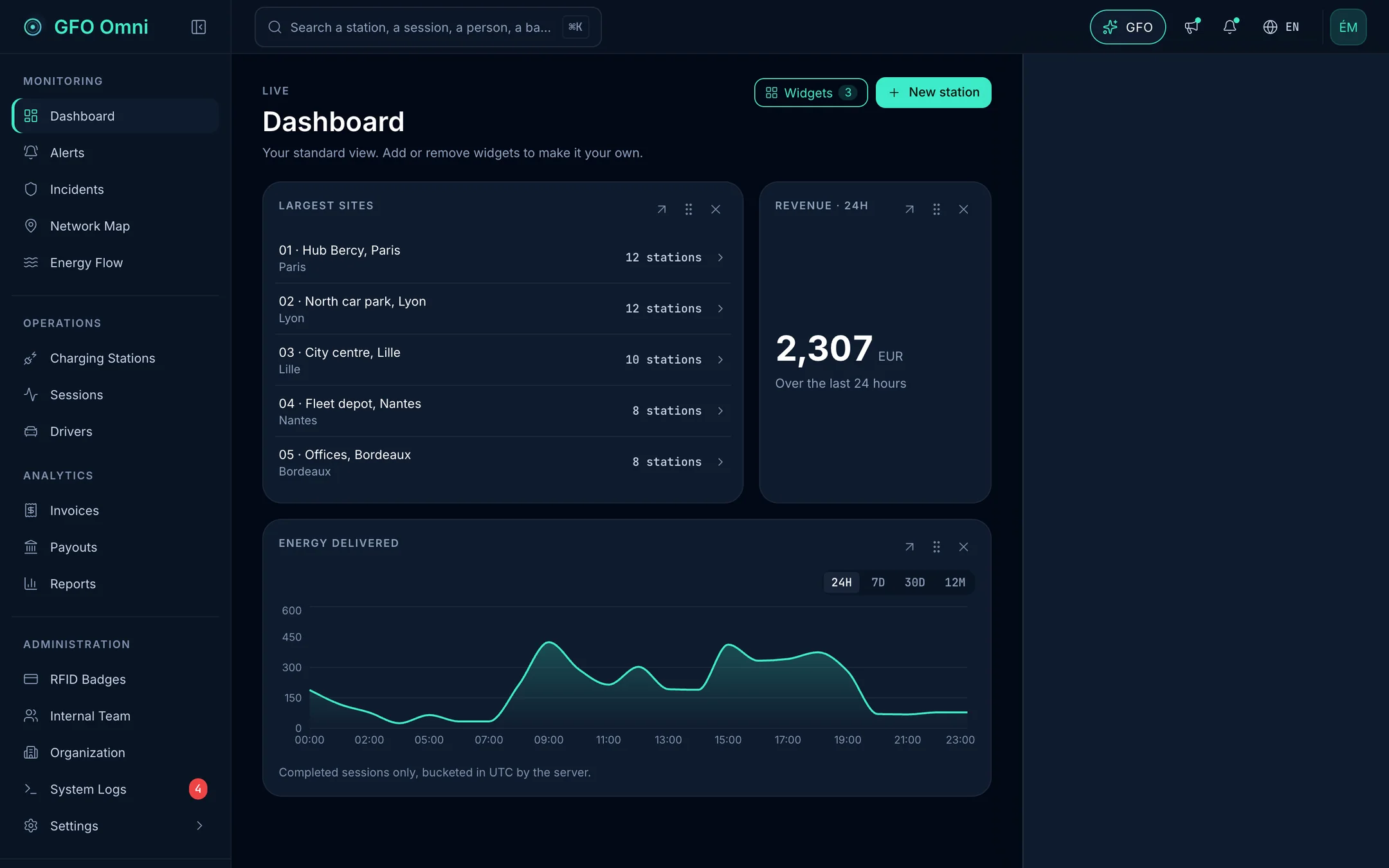Open Hub Bercy, Paris row chevron
Screen dimensions: 1389x868
pos(720,258)
